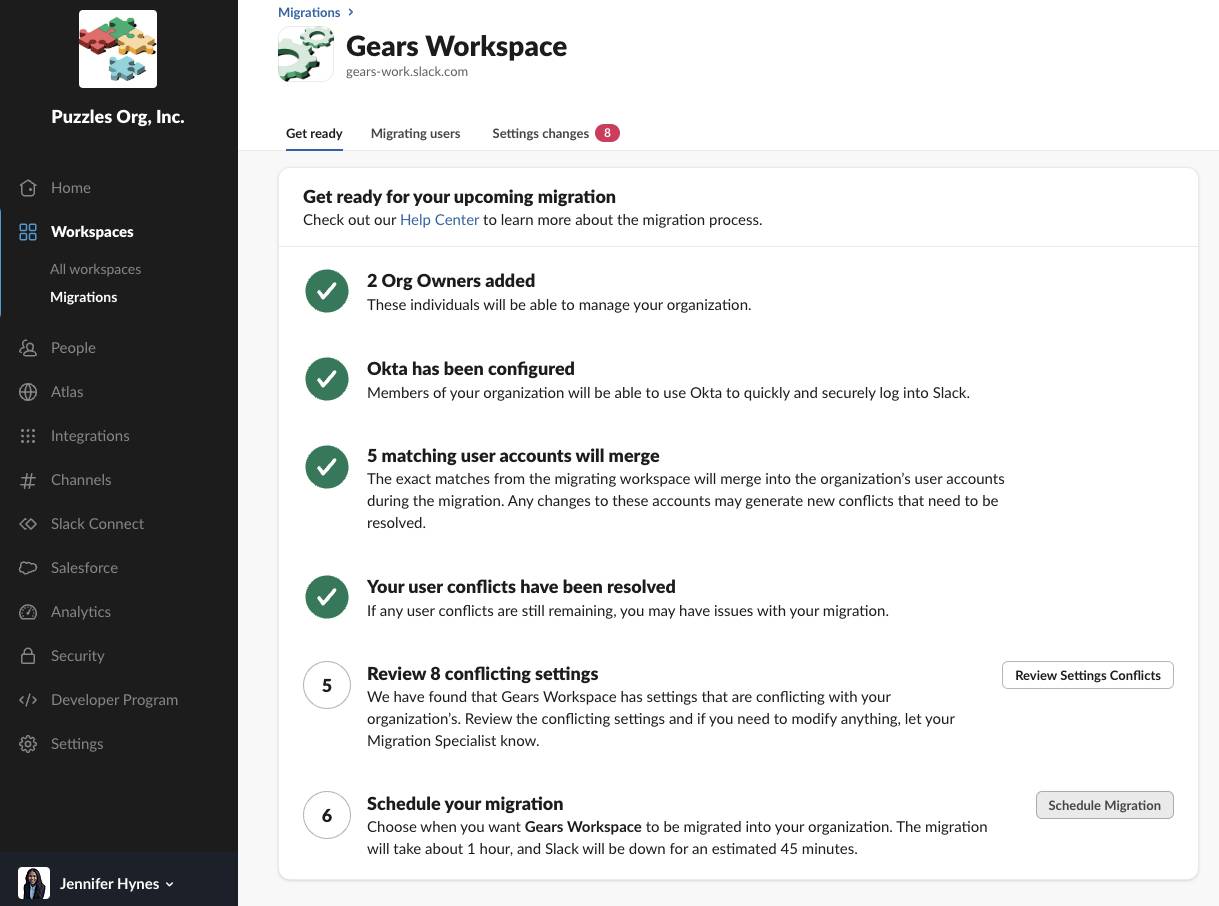
Task: Click checkmark beside Okta has been configured
Action: [326, 379]
